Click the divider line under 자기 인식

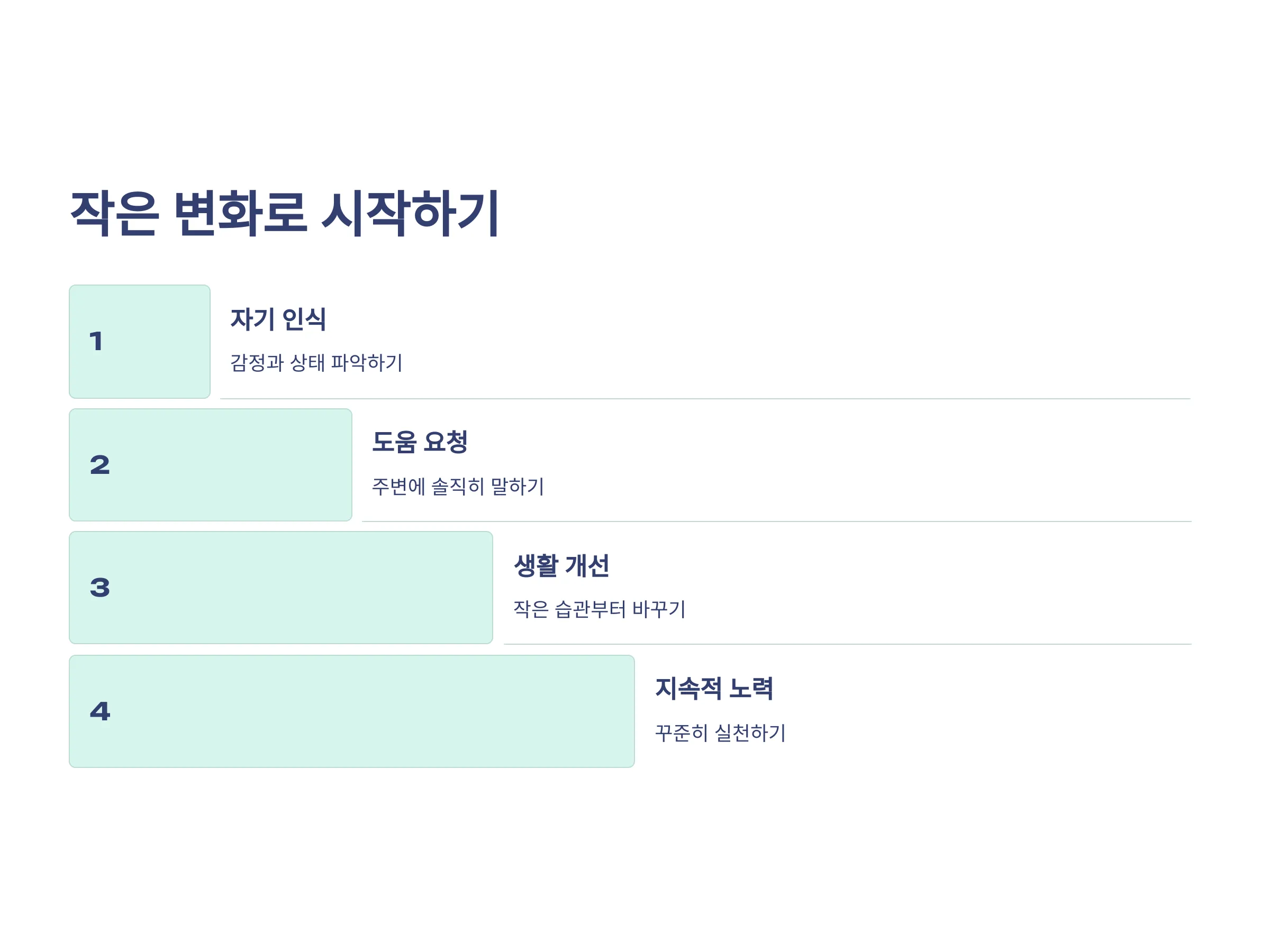coord(705,399)
